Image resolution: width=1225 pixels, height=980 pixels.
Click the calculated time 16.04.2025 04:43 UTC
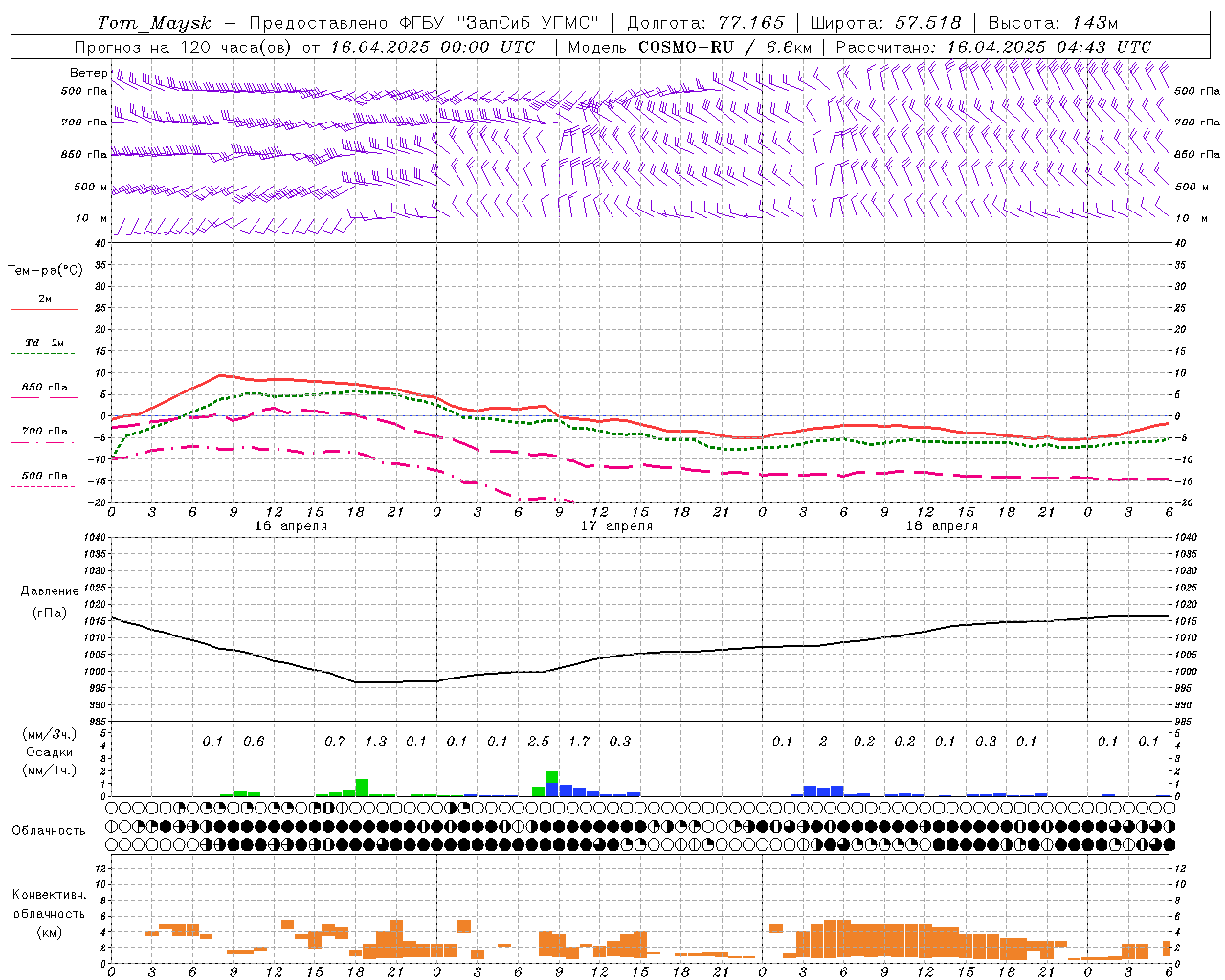point(1049,47)
